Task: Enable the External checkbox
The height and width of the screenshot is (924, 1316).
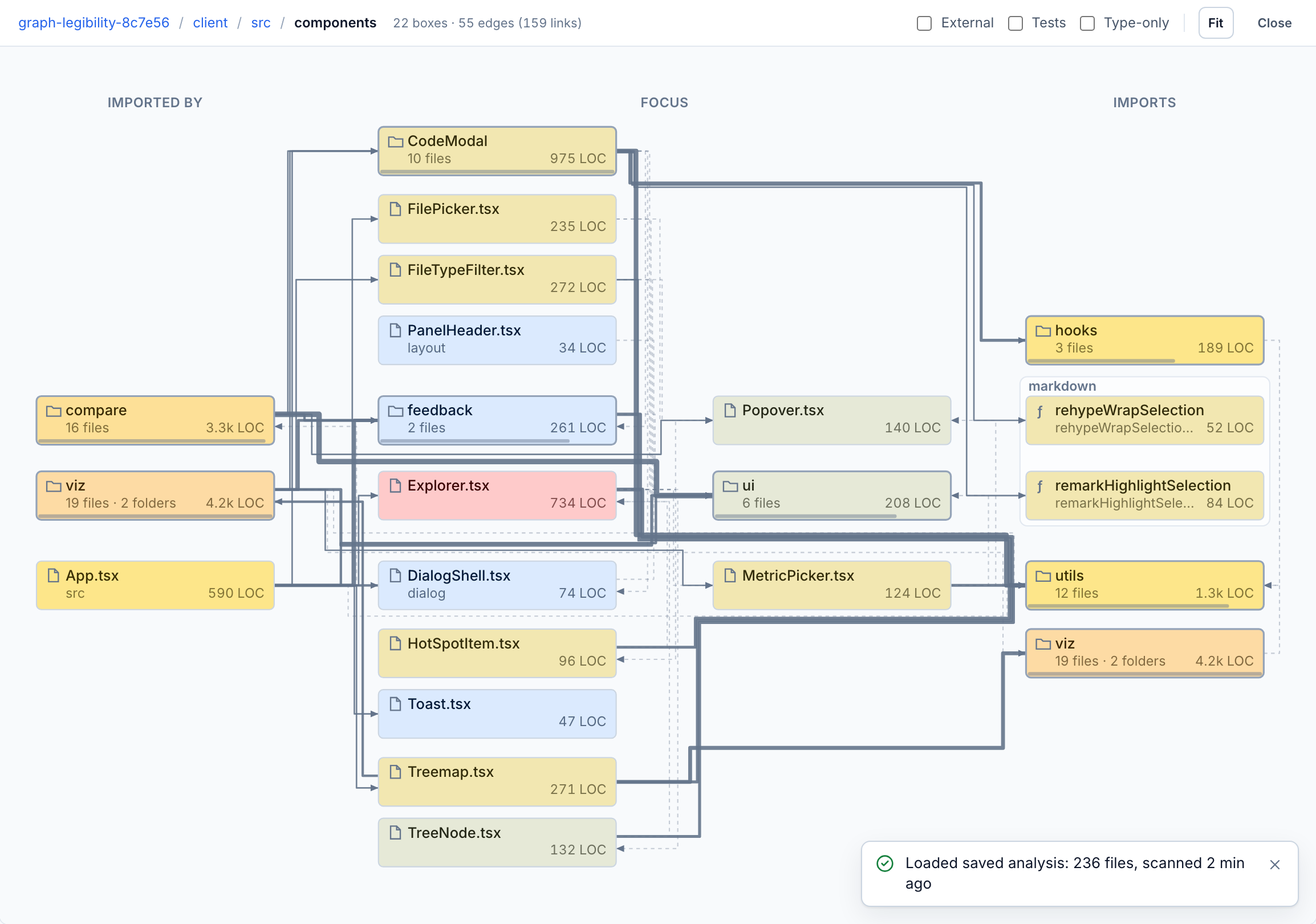Action: [x=924, y=23]
